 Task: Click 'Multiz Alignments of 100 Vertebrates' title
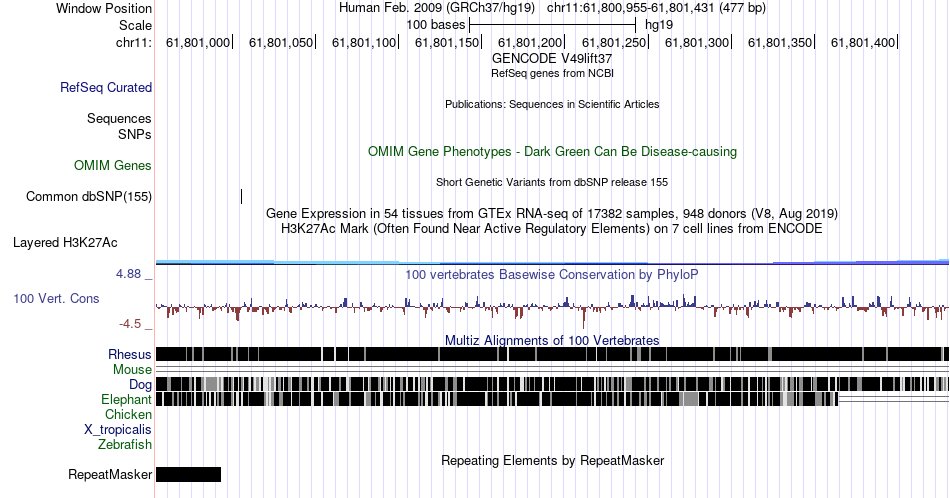(552, 340)
